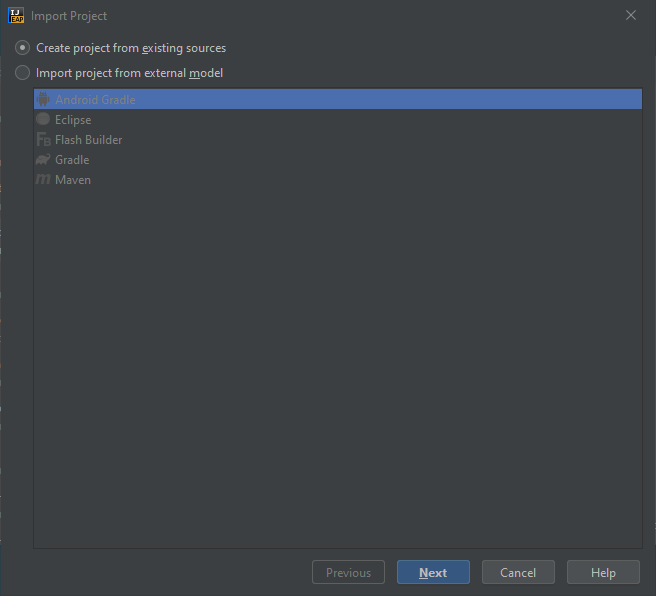Click the disabled Previous button
The width and height of the screenshot is (656, 596).
point(348,573)
